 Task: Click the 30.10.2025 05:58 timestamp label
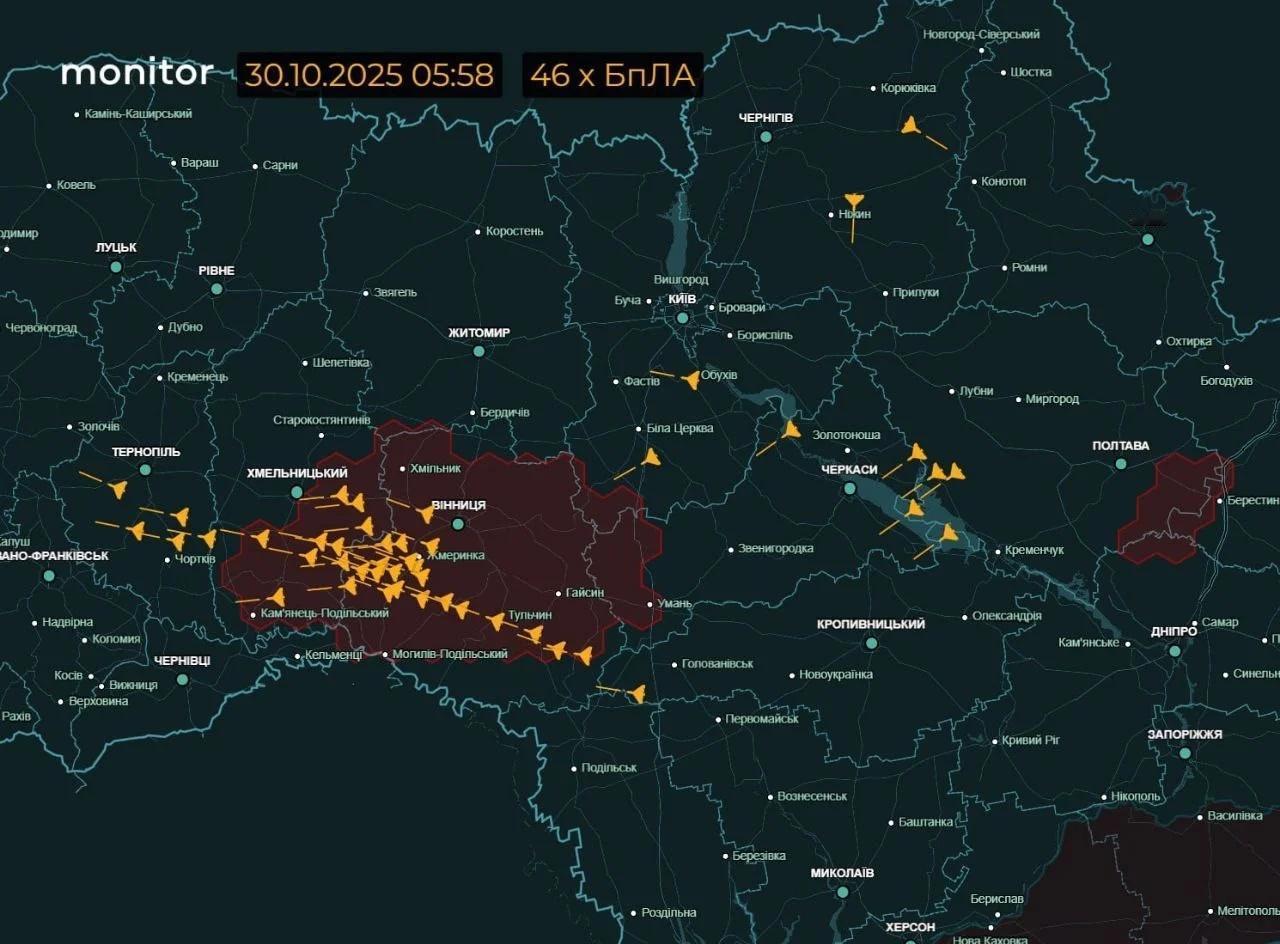[370, 75]
